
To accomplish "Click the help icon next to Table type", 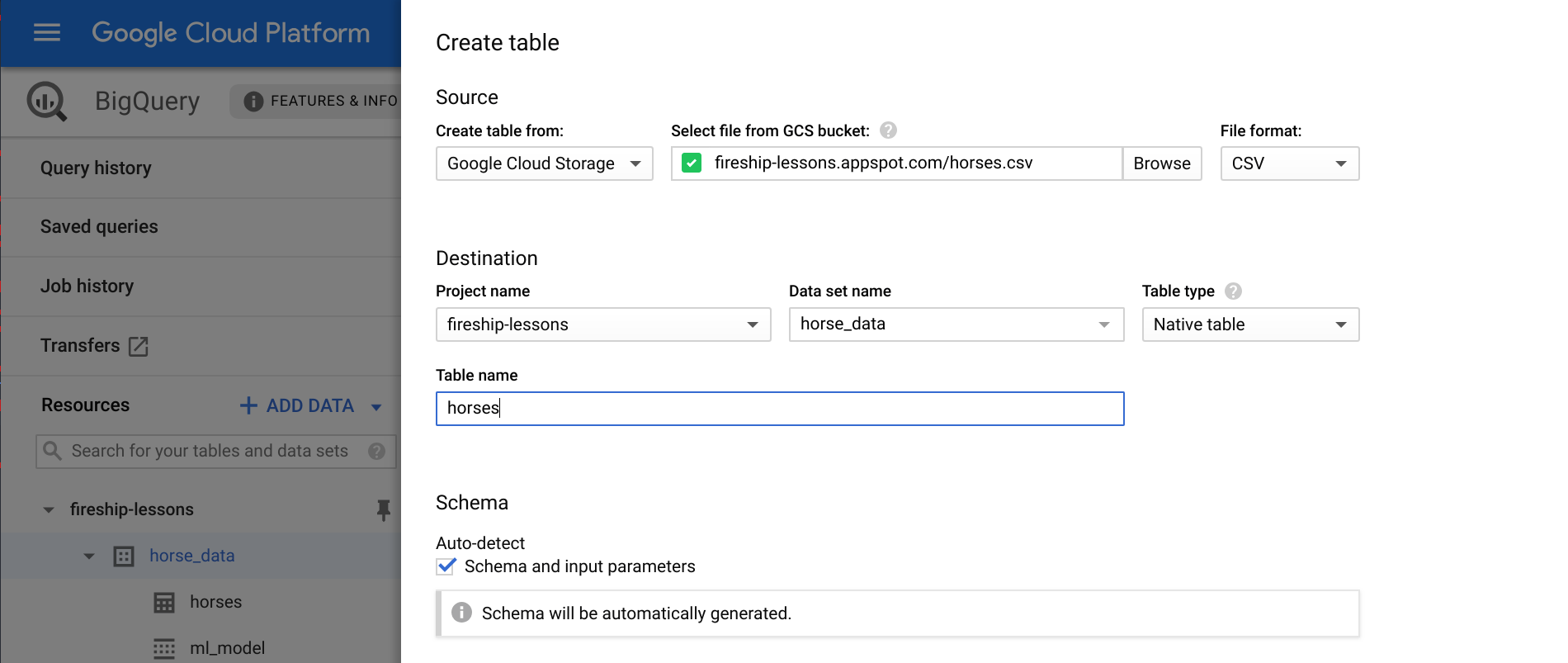I will pos(1233,291).
